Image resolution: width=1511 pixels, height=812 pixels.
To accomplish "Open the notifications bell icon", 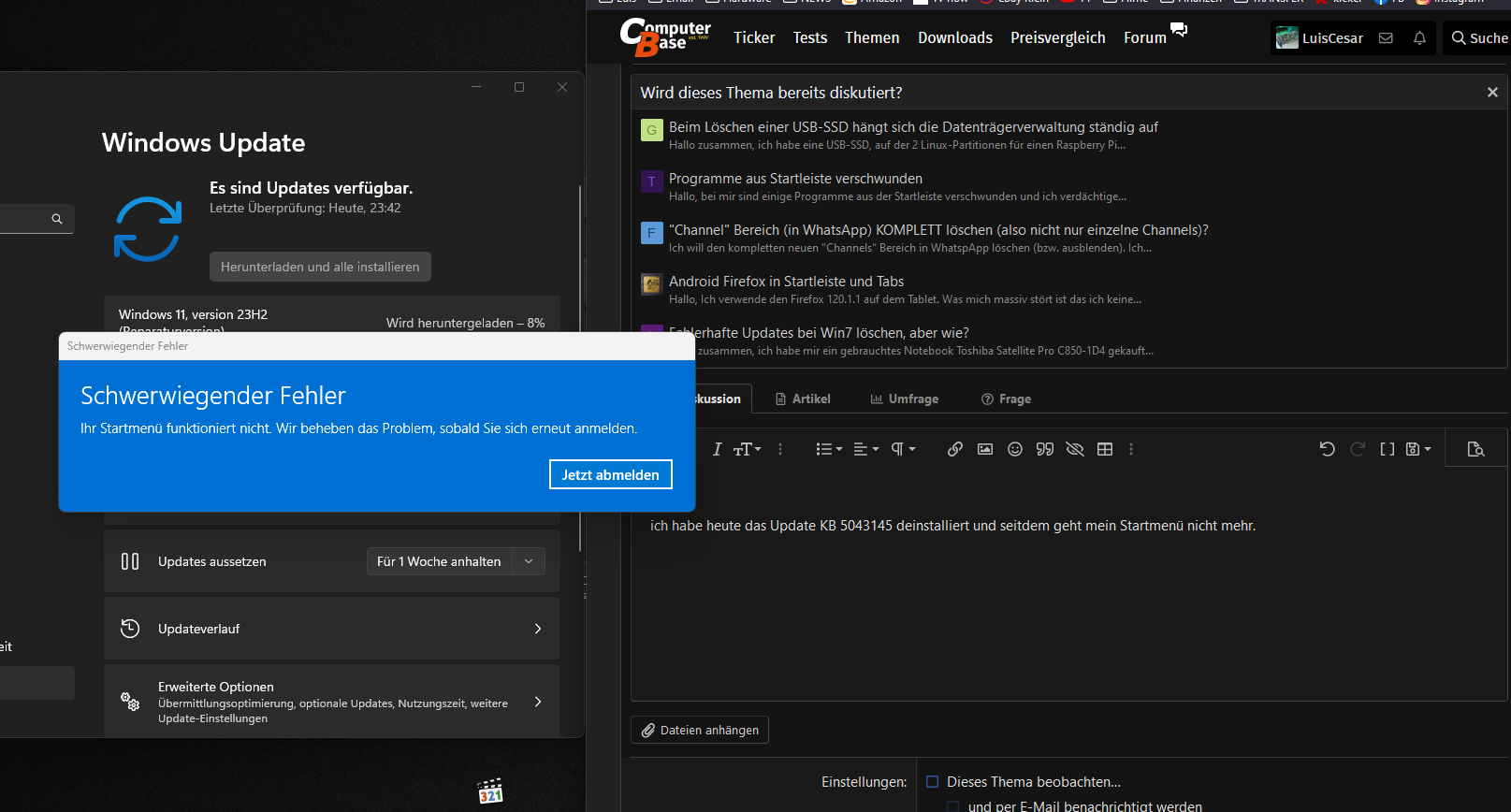I will pyautogui.click(x=1419, y=38).
